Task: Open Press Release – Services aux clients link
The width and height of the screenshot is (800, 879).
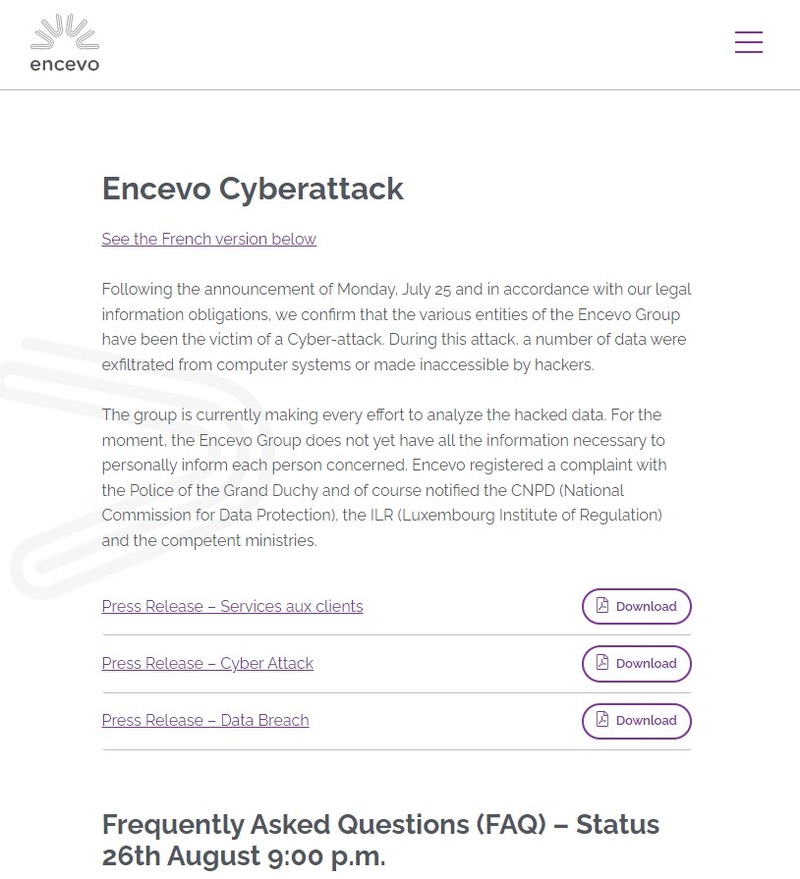Action: point(232,606)
